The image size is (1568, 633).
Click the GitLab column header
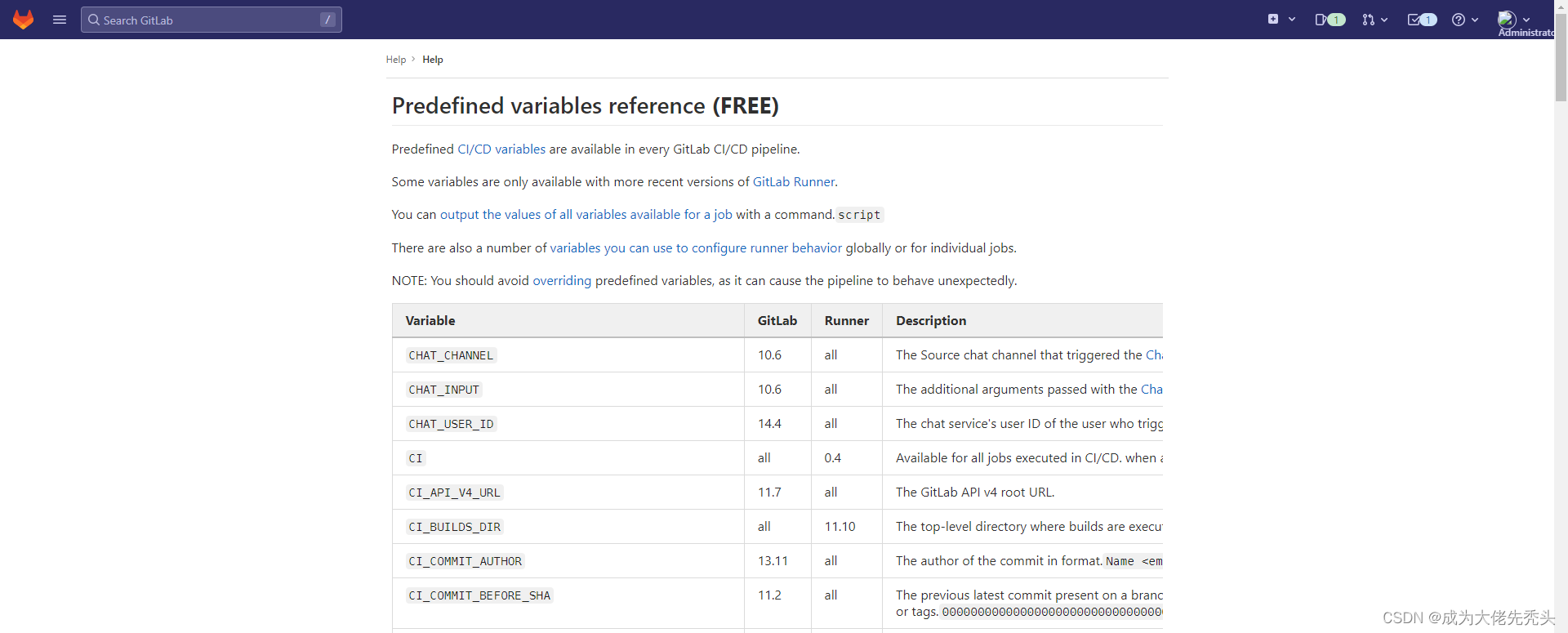(x=777, y=321)
